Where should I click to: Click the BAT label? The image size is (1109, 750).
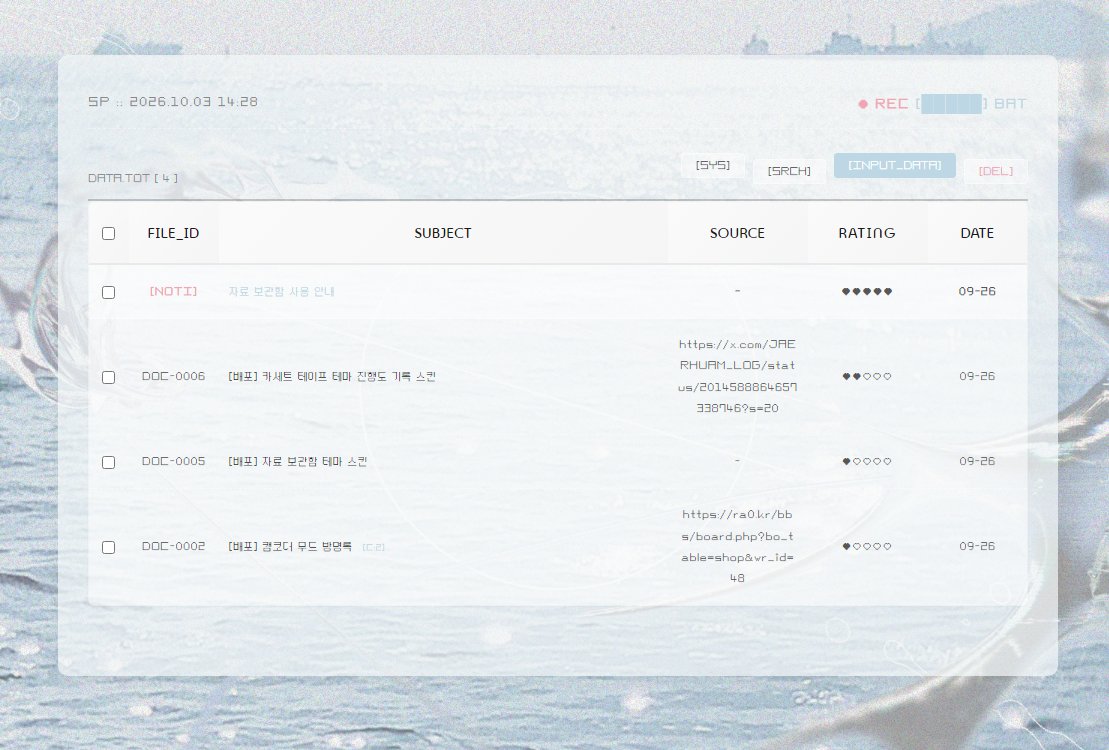click(x=1010, y=104)
